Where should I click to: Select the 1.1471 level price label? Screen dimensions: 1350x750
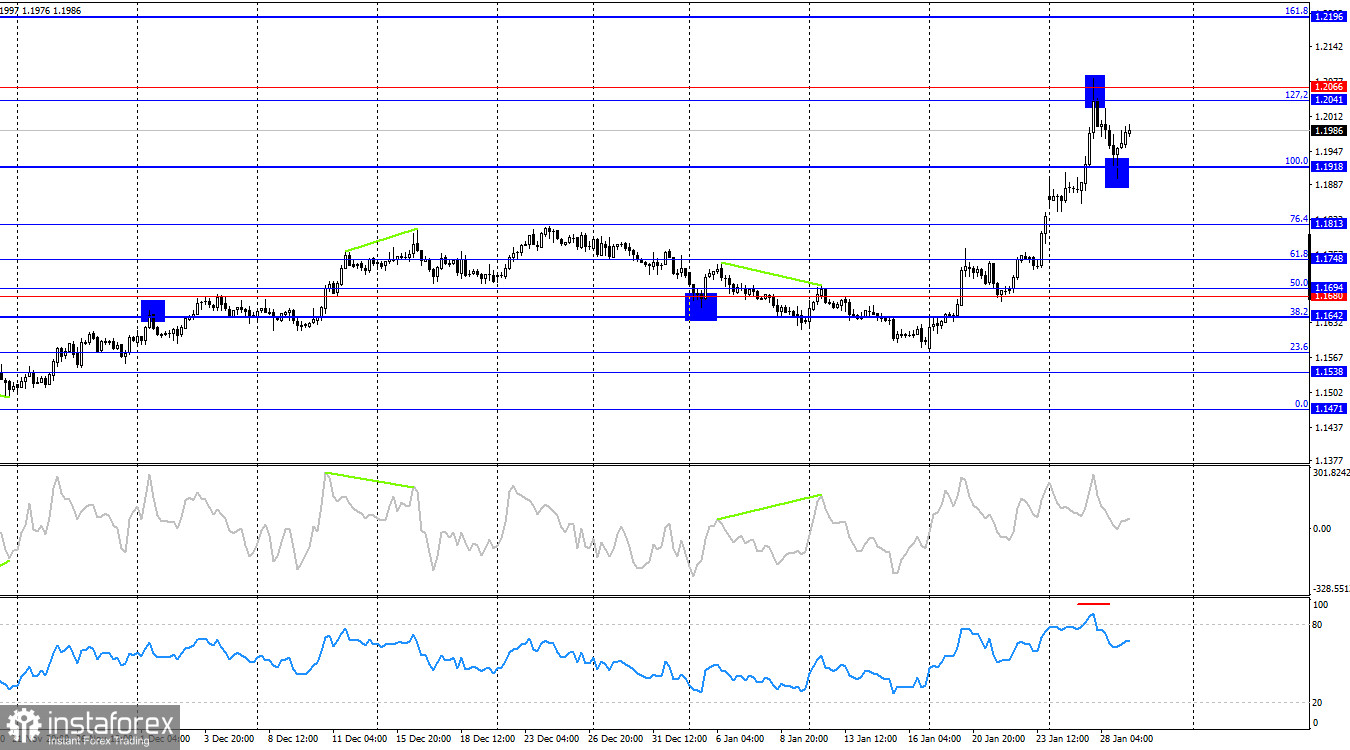click(x=1330, y=409)
